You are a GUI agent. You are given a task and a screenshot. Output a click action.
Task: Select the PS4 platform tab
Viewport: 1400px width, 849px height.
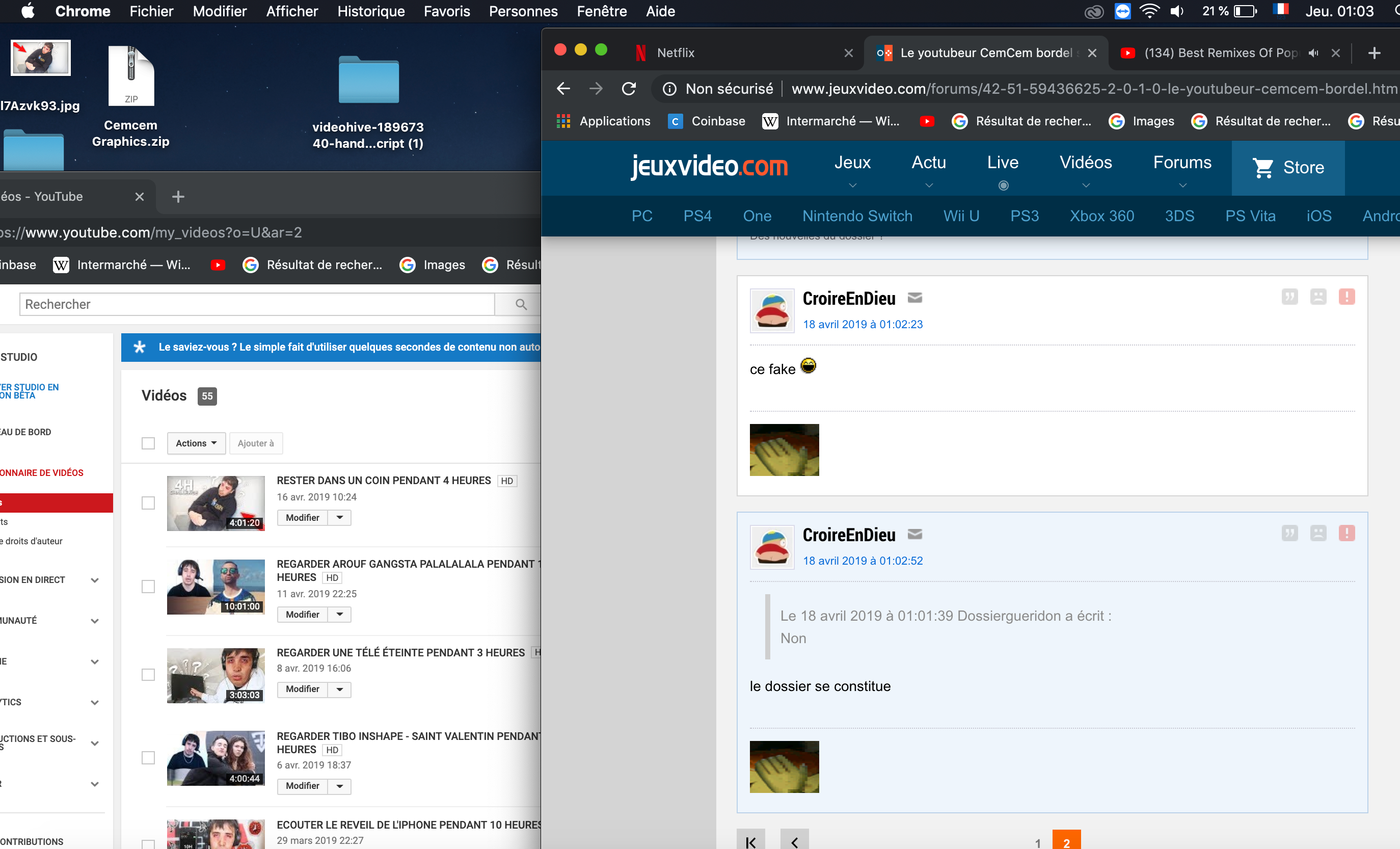(x=697, y=216)
